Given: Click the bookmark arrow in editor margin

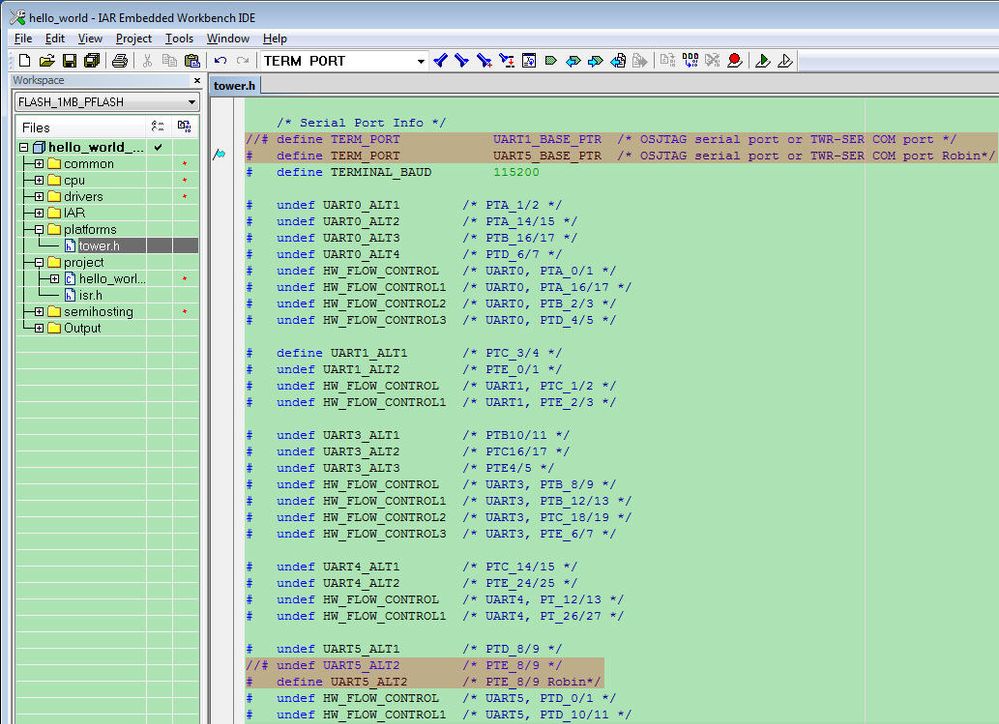Looking at the screenshot, I should (x=219, y=154).
